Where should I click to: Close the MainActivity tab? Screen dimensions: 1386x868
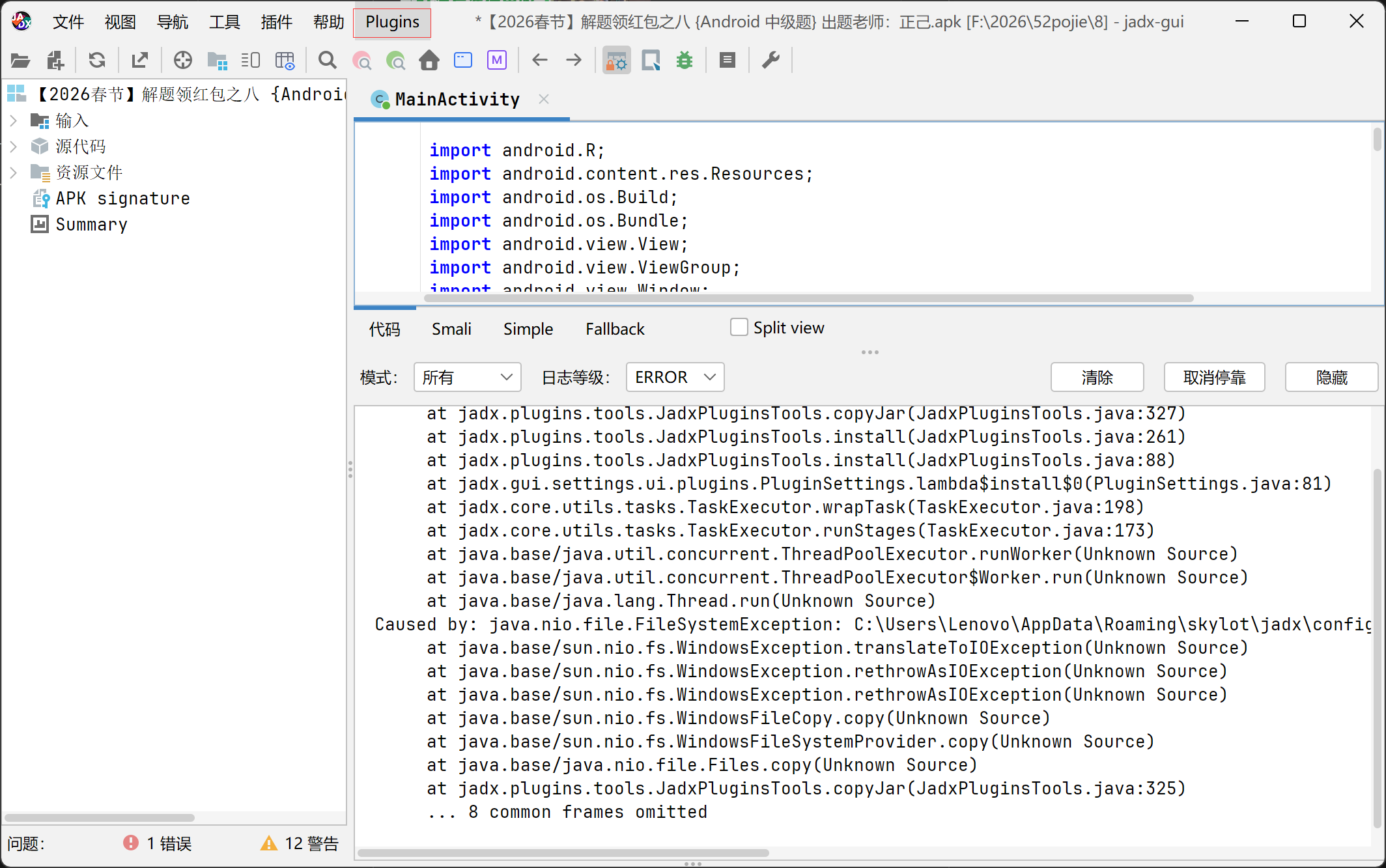544,99
